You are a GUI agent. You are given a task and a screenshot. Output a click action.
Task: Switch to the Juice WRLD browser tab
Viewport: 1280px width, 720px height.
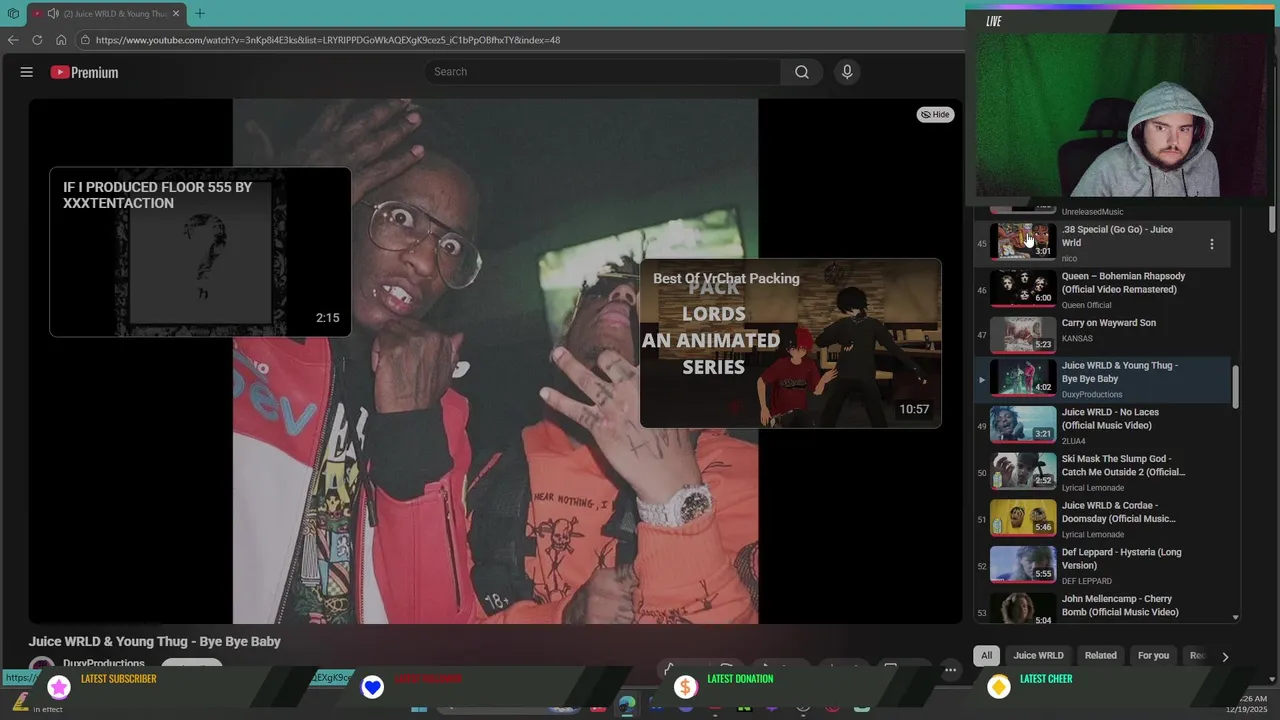tap(105, 14)
